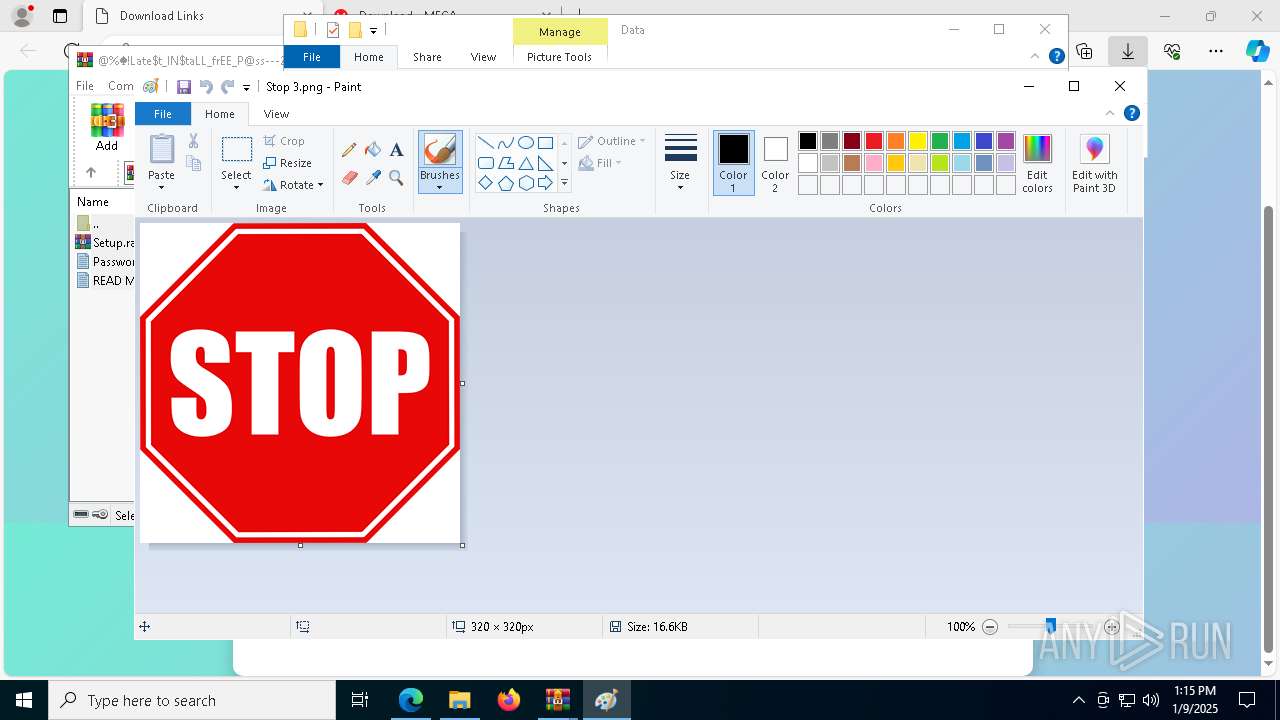Choose the Diamond shape

coord(485,183)
